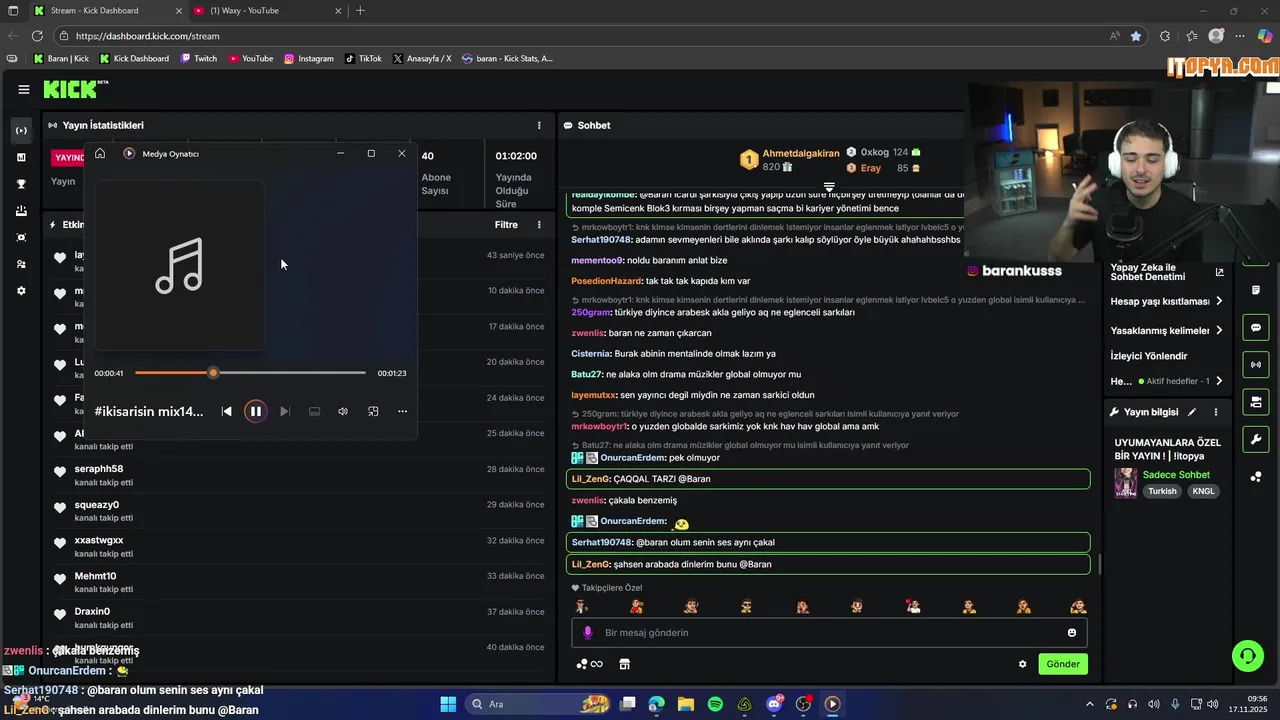
Task: Skip to next track in media player
Action: click(x=285, y=411)
